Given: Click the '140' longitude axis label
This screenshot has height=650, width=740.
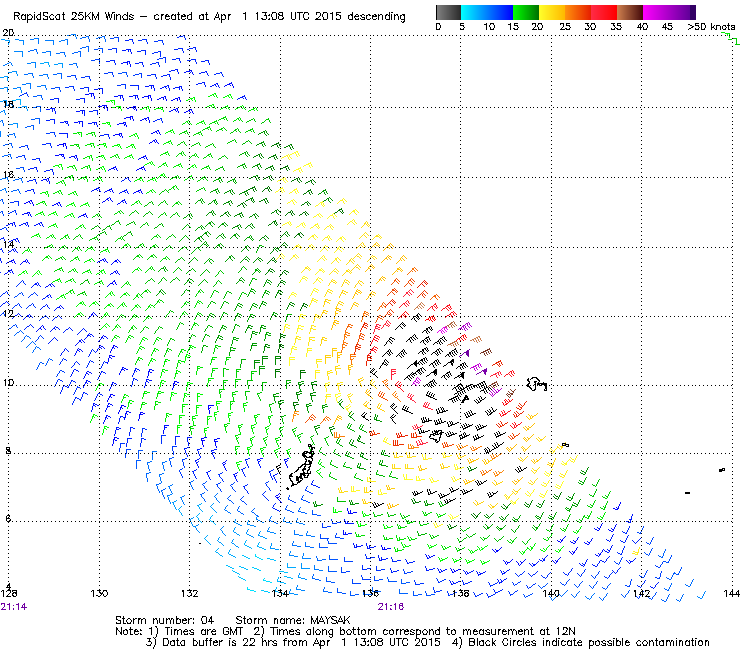Looking at the screenshot, I should [551, 593].
